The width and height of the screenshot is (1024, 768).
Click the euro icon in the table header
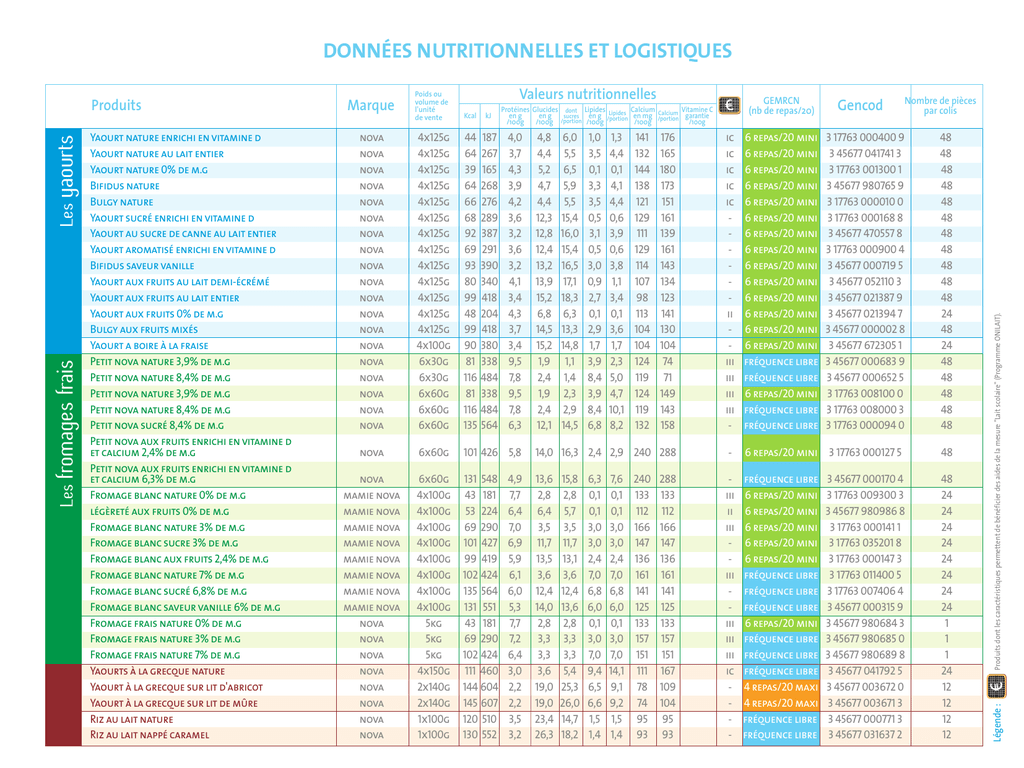(729, 105)
